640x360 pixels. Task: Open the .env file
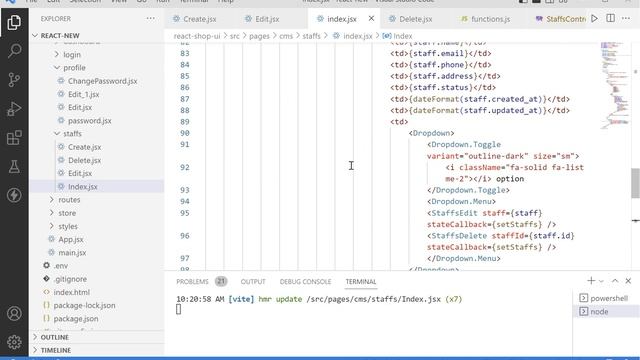(97, 266)
